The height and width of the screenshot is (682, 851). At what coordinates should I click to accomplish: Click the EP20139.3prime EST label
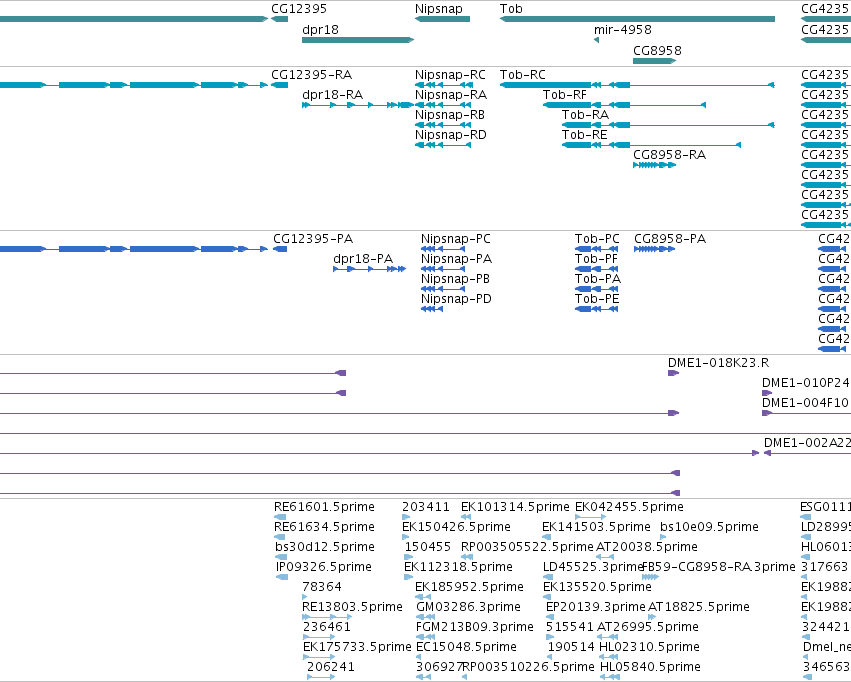click(x=596, y=607)
